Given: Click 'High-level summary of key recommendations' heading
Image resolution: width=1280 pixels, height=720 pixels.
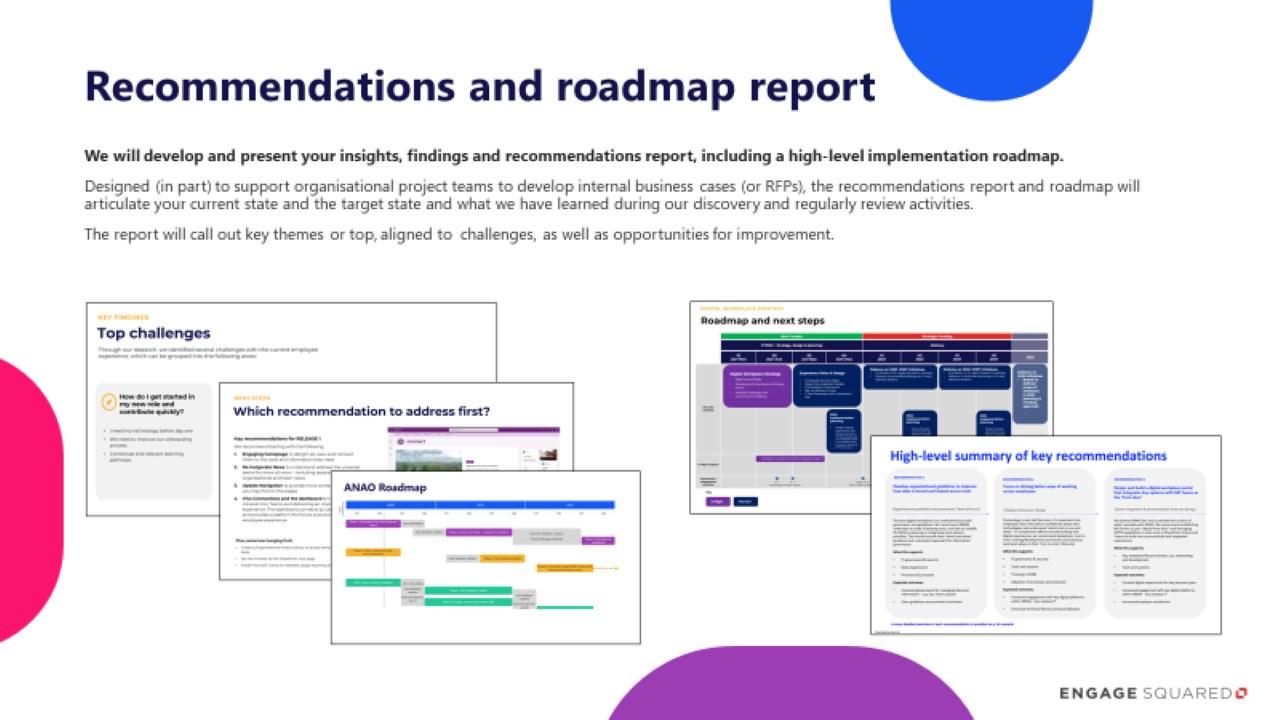Looking at the screenshot, I should coord(1028,456).
